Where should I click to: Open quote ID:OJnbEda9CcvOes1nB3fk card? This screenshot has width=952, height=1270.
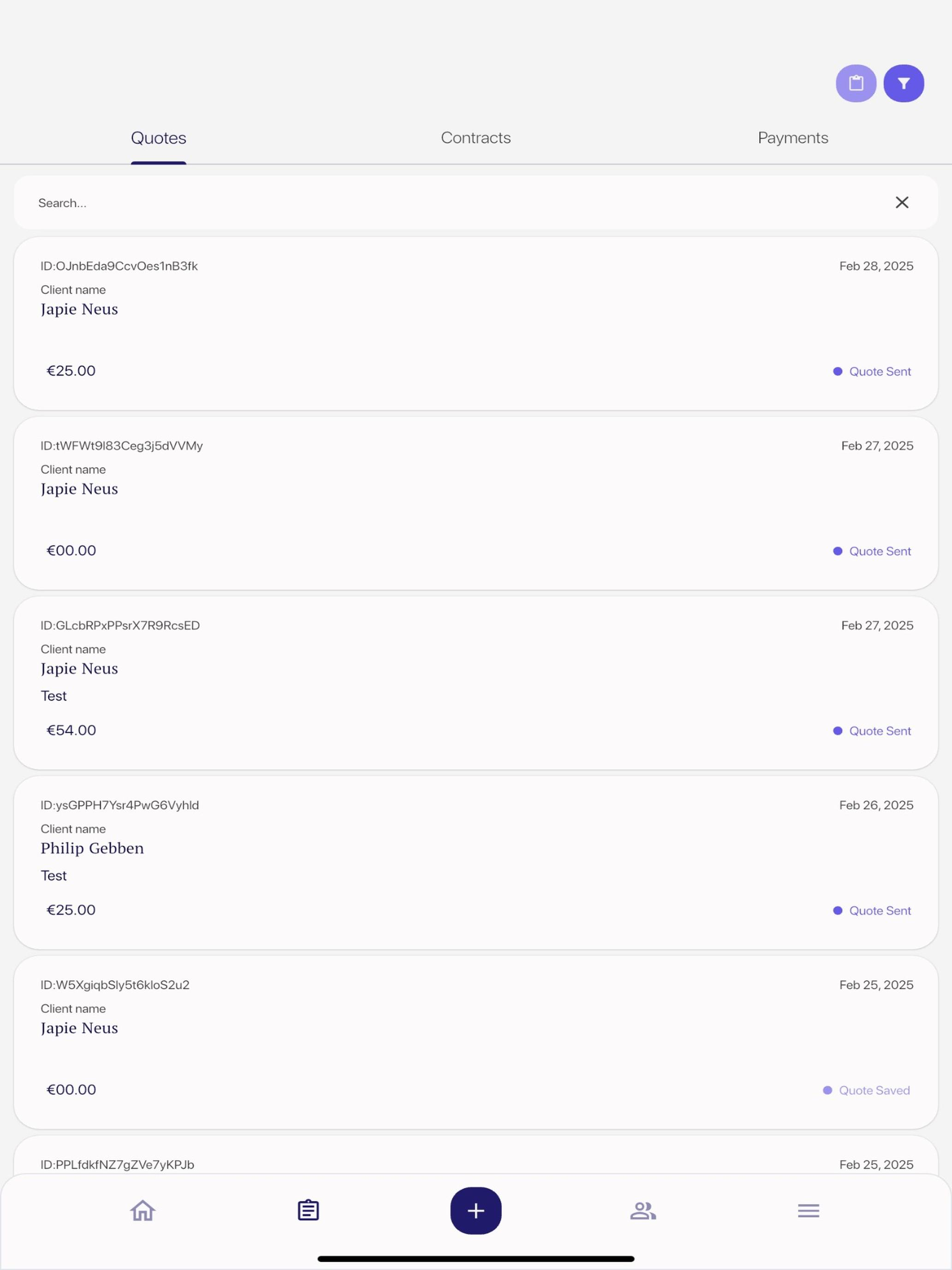click(x=476, y=323)
